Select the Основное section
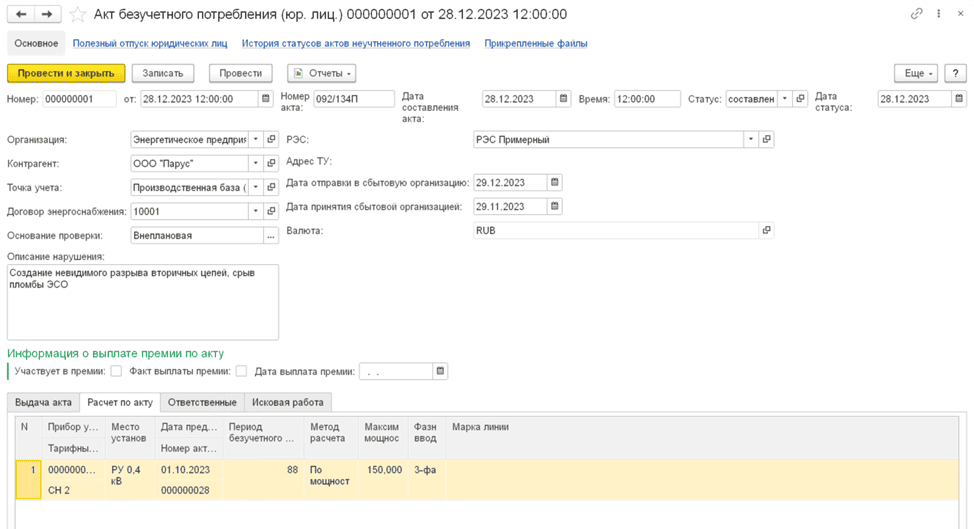974x529 pixels. coord(36,43)
